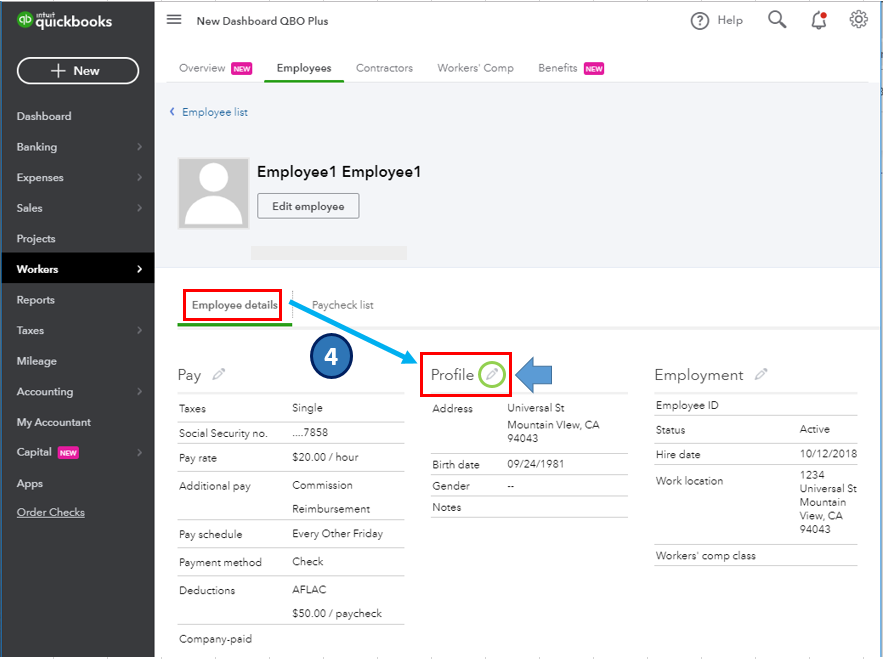Click the hire date '10/12/2018'
The width and height of the screenshot is (883, 659).
(x=828, y=453)
